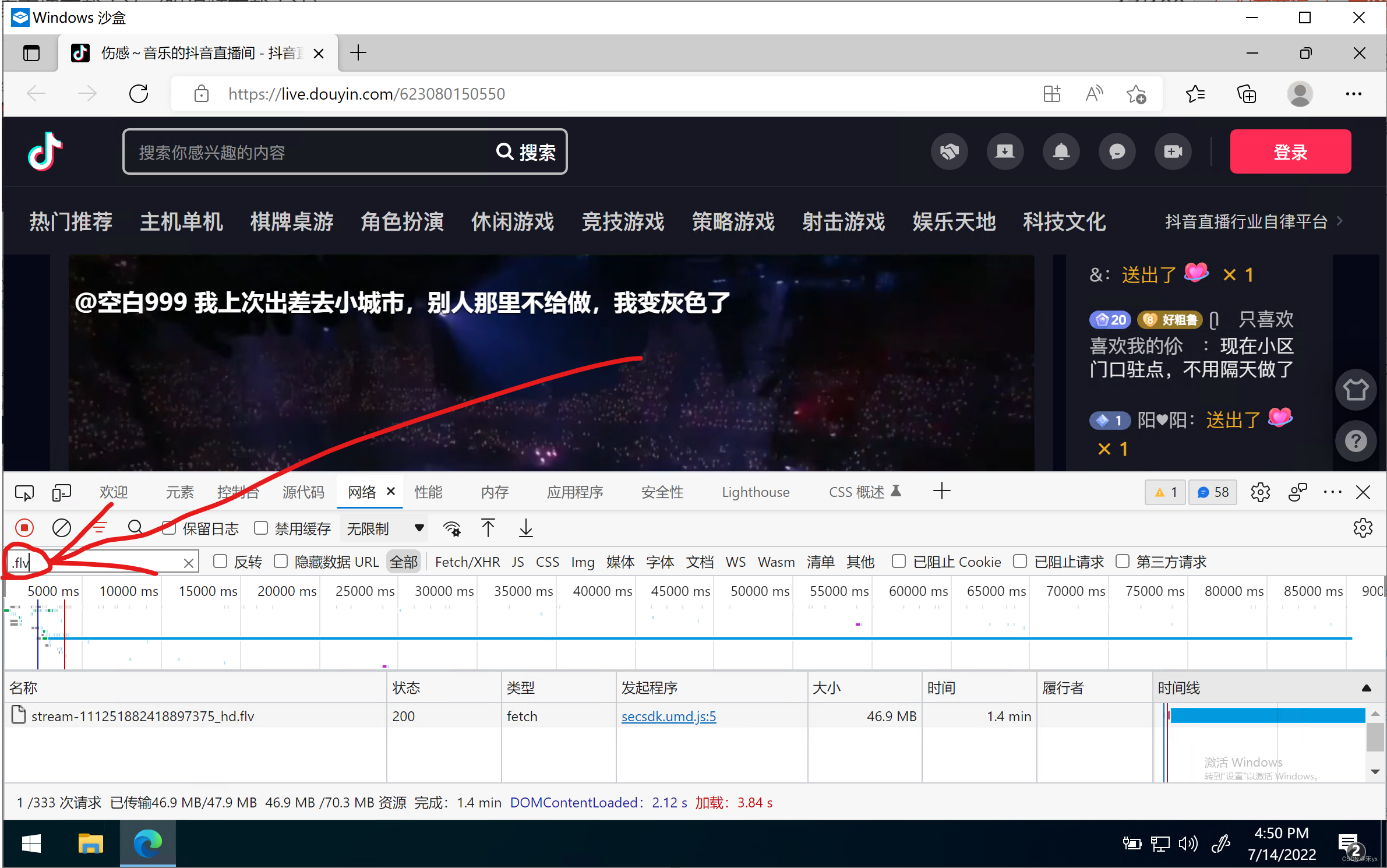This screenshot has width=1387, height=868.
Task: Open the 无限制 throttling dropdown
Action: coord(384,528)
